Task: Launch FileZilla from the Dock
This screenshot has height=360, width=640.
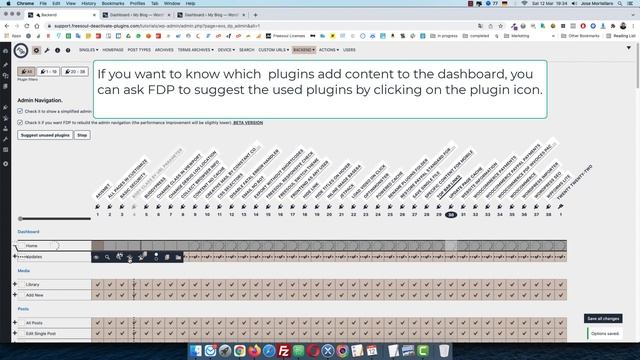Action: point(284,351)
